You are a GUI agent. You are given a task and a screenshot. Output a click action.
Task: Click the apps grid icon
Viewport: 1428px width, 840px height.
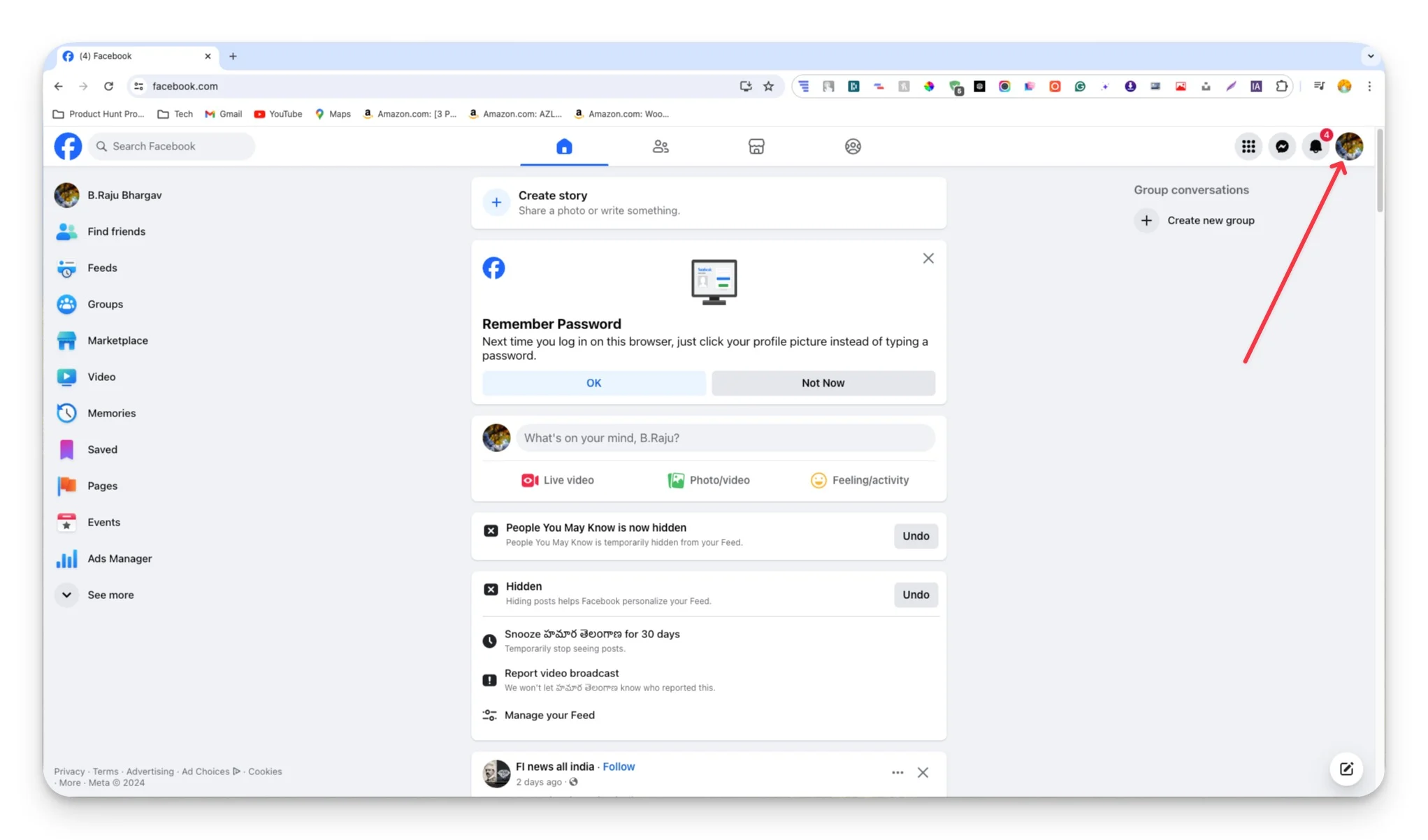coord(1248,146)
